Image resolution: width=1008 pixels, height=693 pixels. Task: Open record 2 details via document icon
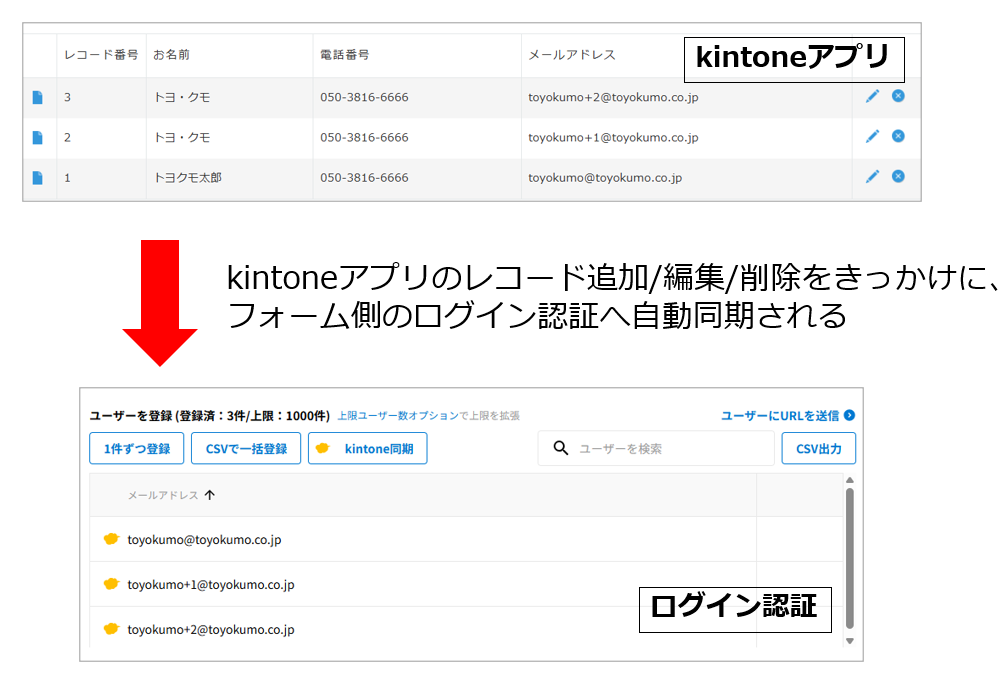38,137
